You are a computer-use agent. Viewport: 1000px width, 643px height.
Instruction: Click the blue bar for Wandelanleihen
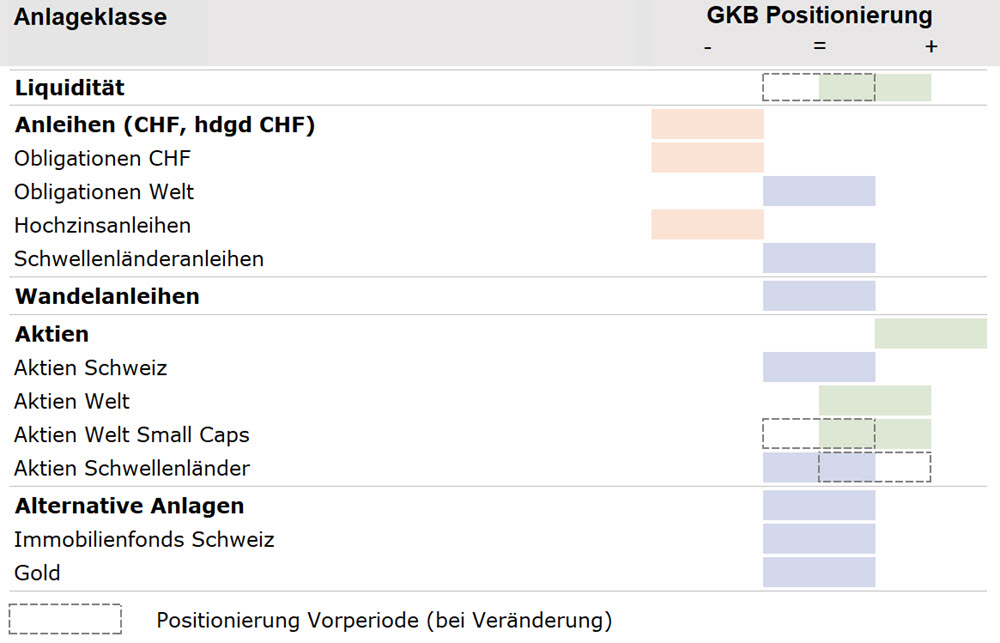pyautogui.click(x=819, y=296)
